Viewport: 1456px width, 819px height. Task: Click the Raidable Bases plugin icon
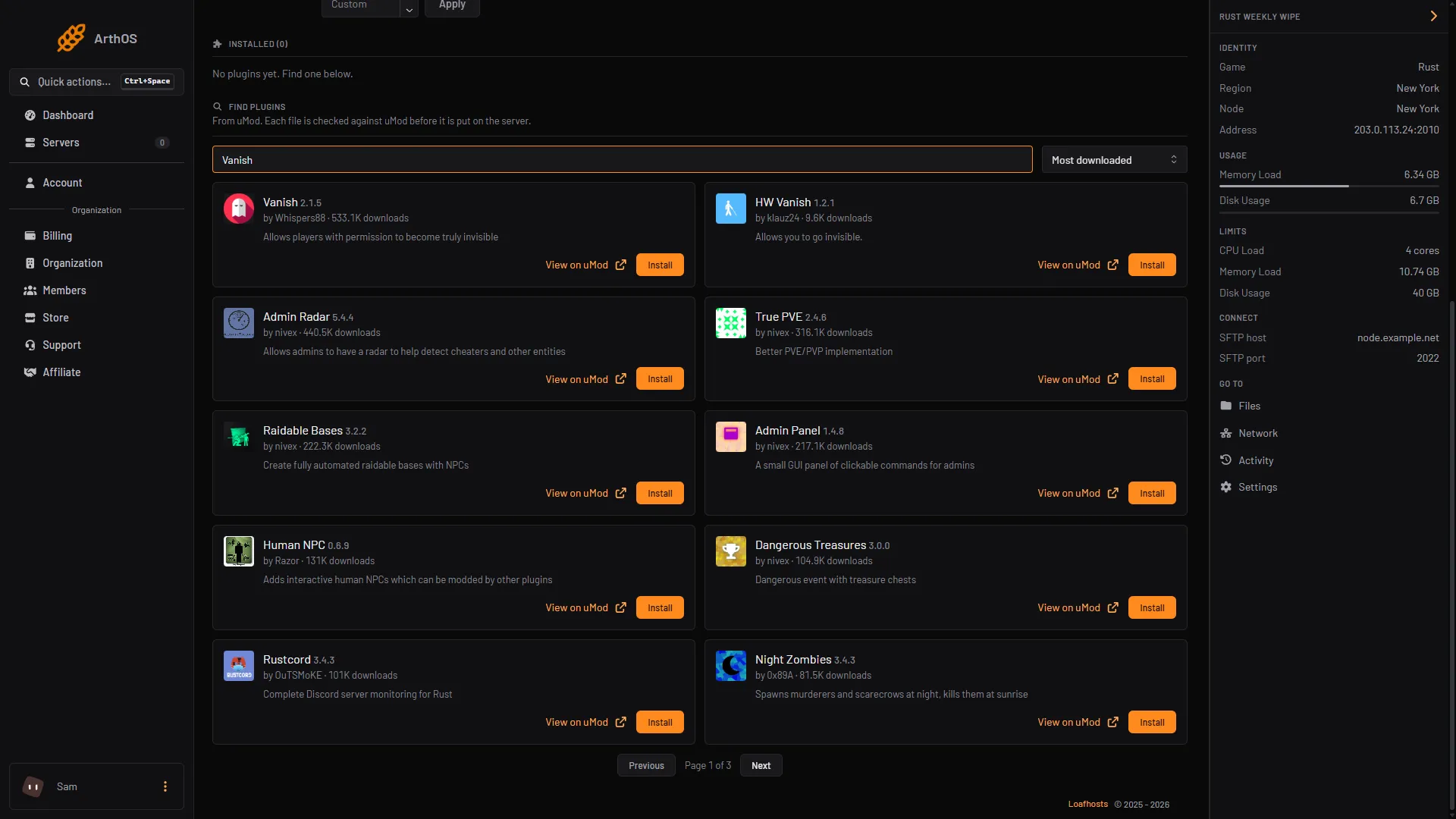[239, 437]
